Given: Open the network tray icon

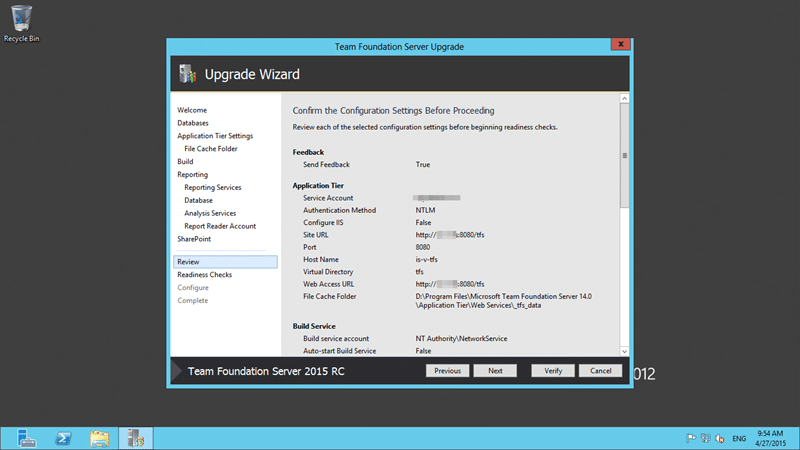Looking at the screenshot, I should [706, 438].
